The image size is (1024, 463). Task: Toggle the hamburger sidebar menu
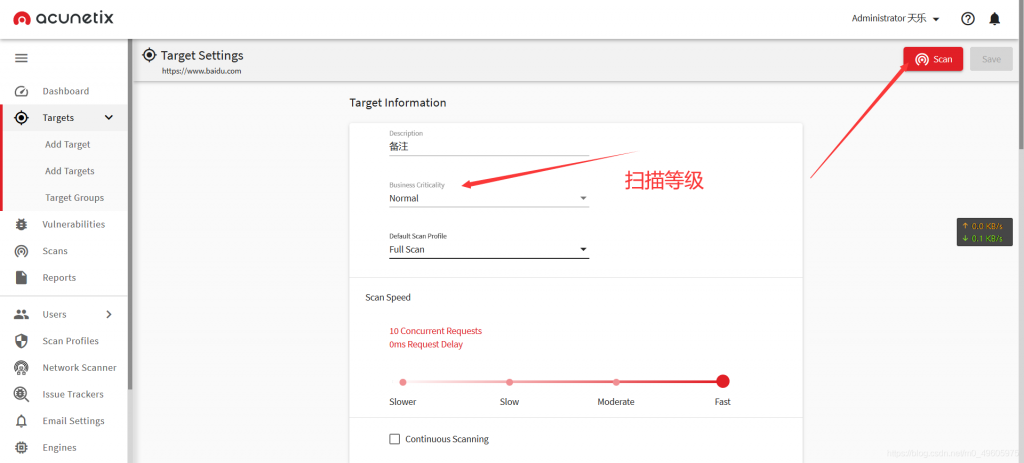[22, 58]
